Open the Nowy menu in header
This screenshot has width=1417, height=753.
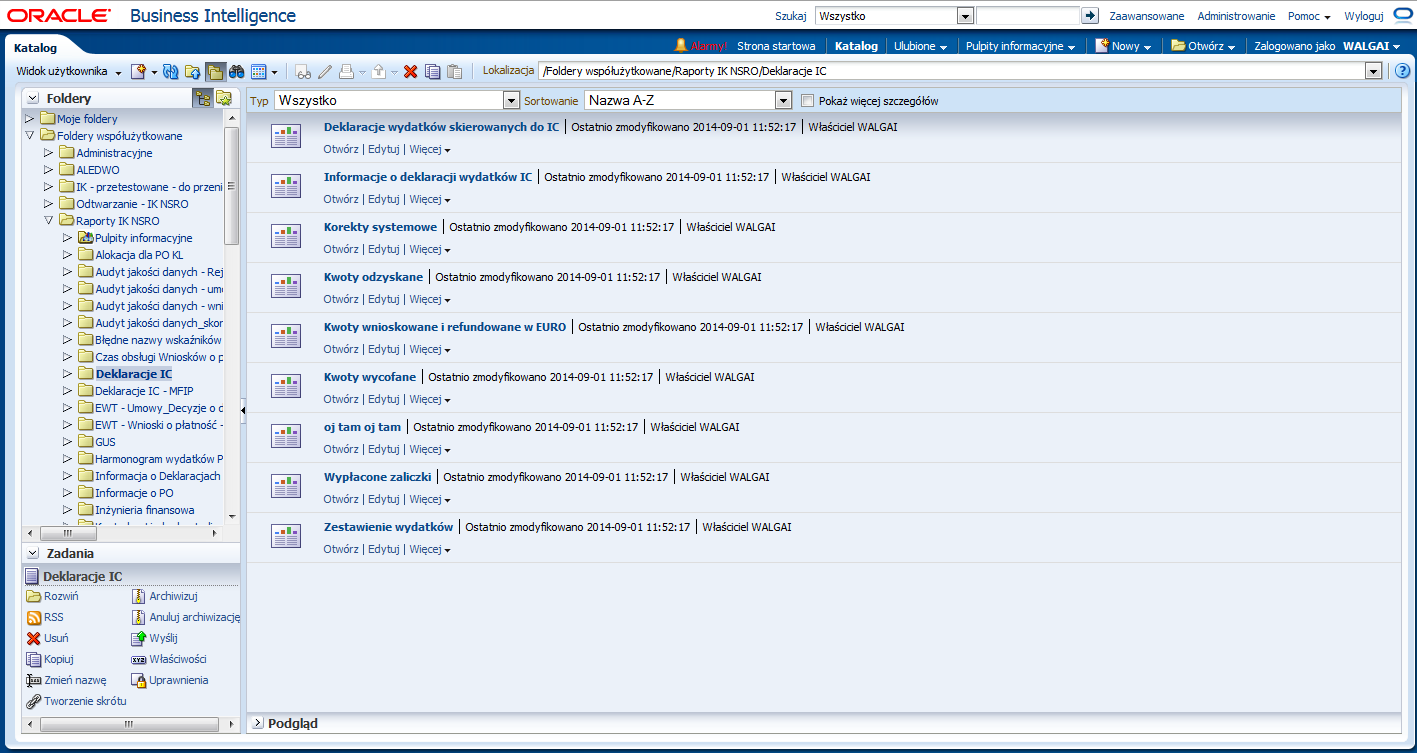click(1123, 46)
